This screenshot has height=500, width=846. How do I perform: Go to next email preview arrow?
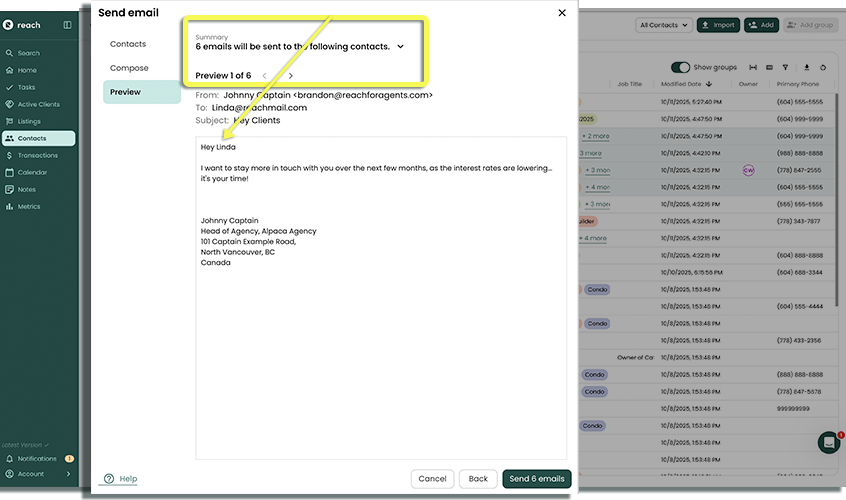pyautogui.click(x=291, y=76)
